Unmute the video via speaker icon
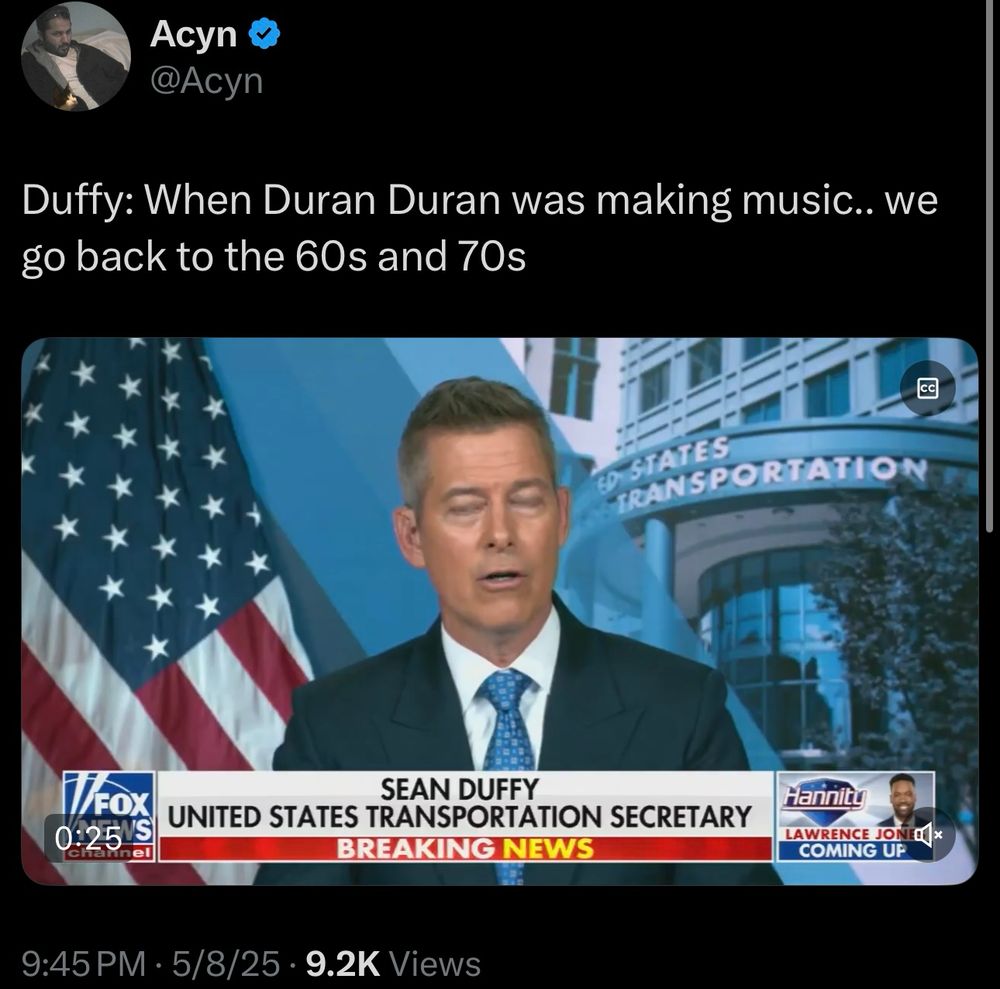Image resolution: width=1000 pixels, height=989 pixels. pyautogui.click(x=927, y=833)
